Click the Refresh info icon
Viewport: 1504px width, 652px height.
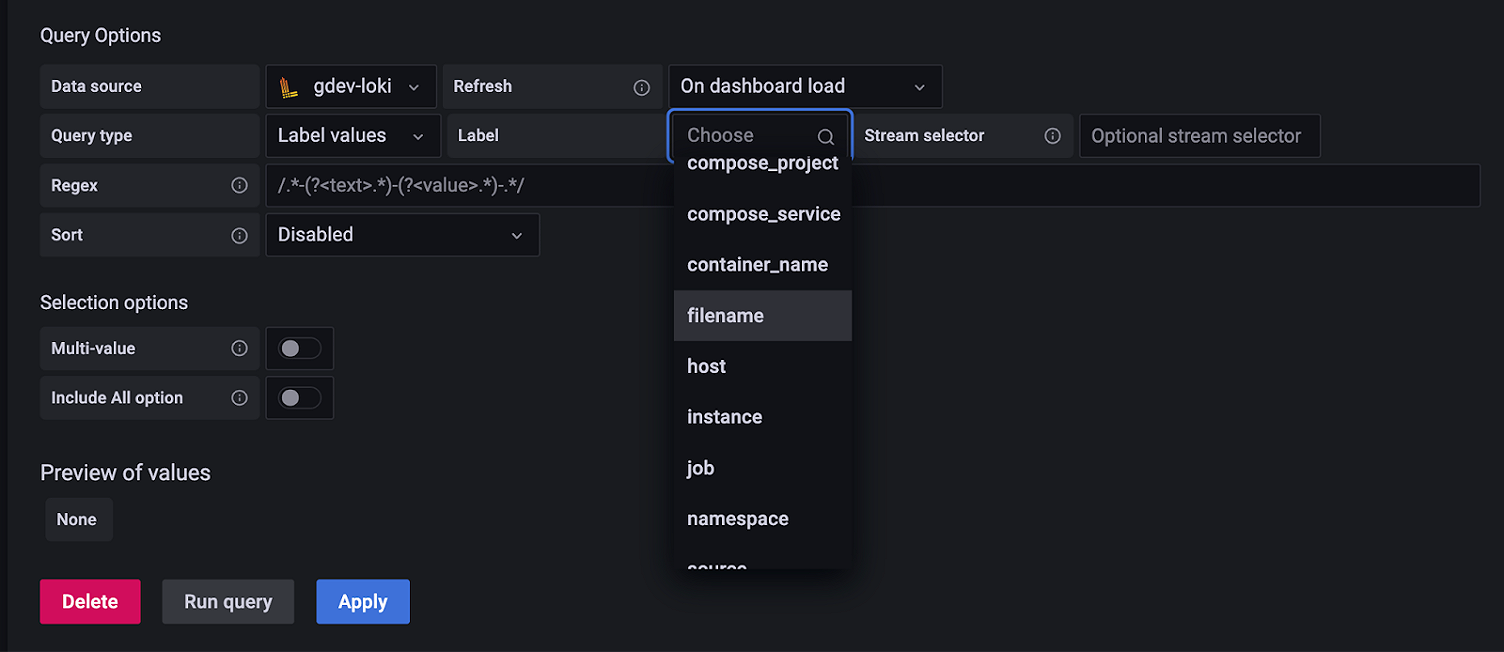642,87
